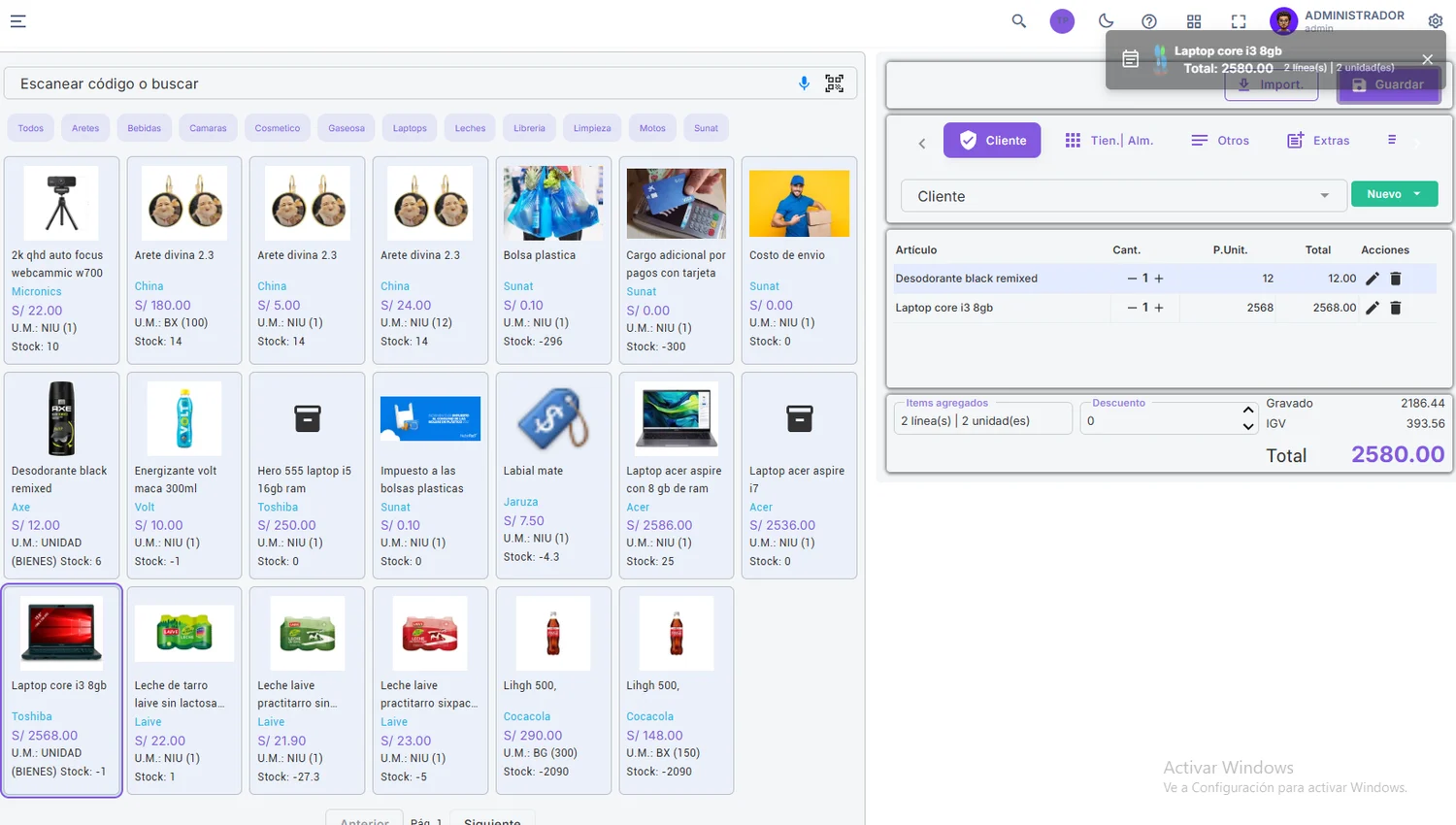
Task: Toggle fullscreen mode icon
Action: (1239, 21)
